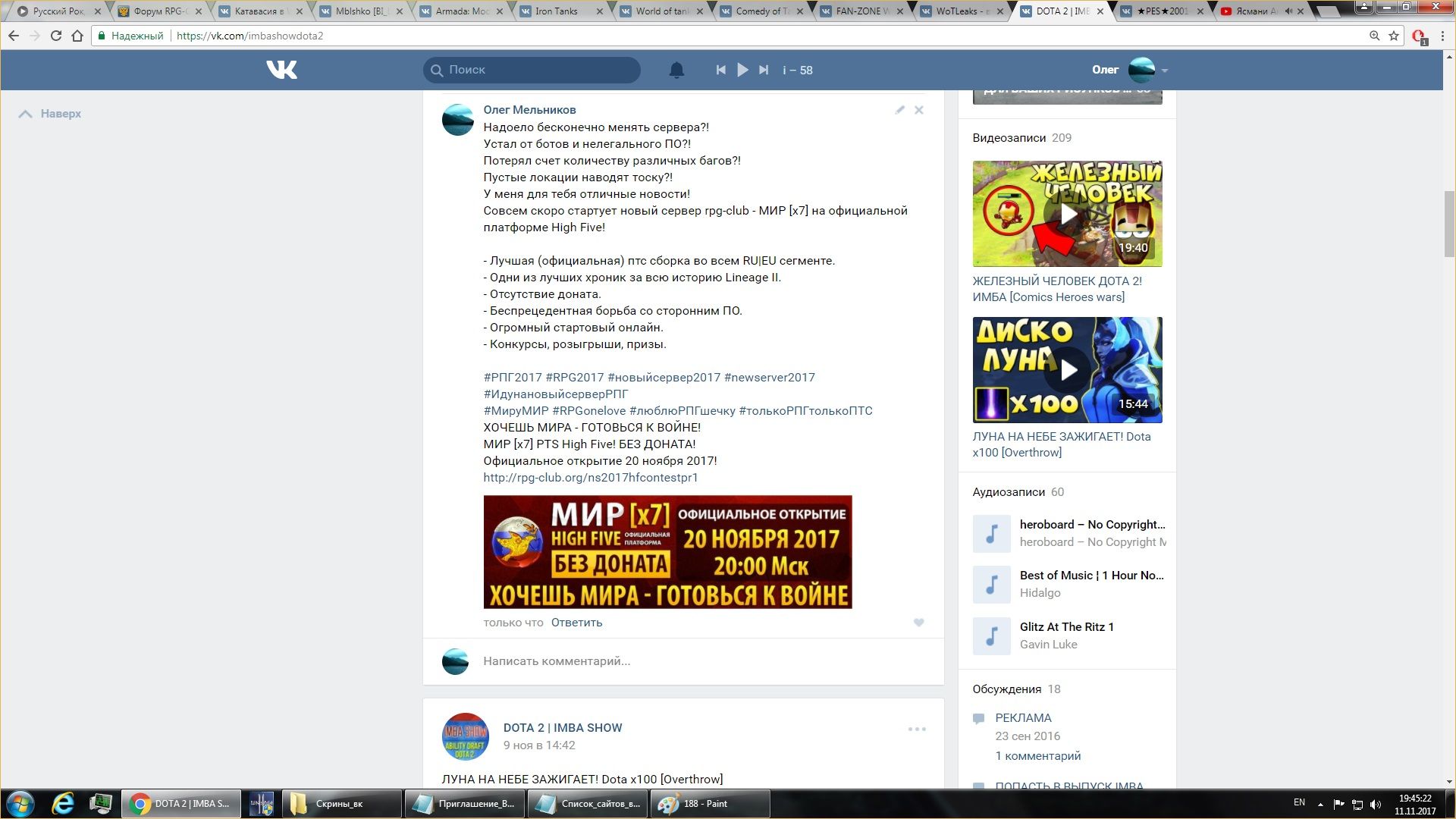
Task: Go back with browser back arrow
Action: click(x=14, y=36)
